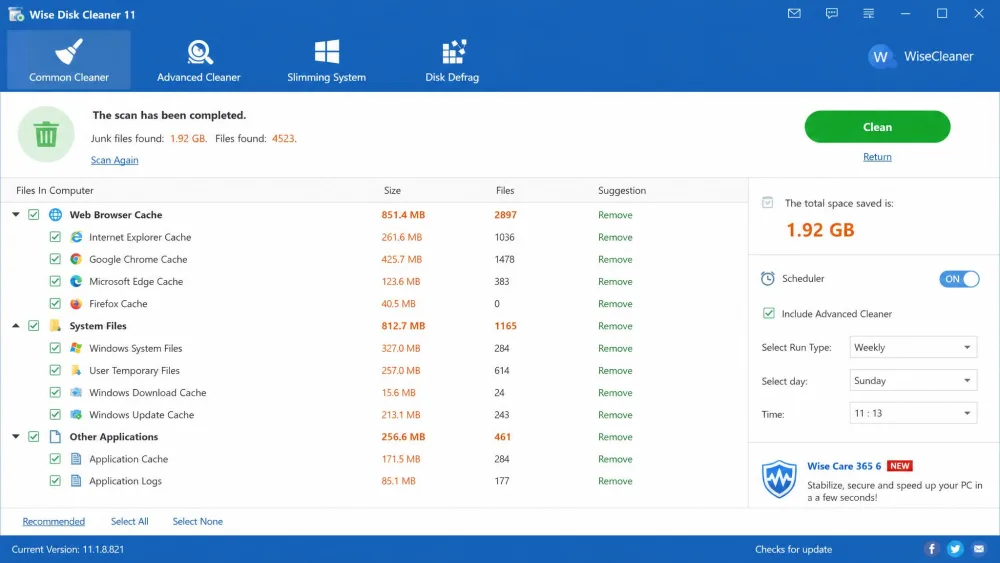
Task: Uncheck the System Files checkbox
Action: [x=34, y=326]
